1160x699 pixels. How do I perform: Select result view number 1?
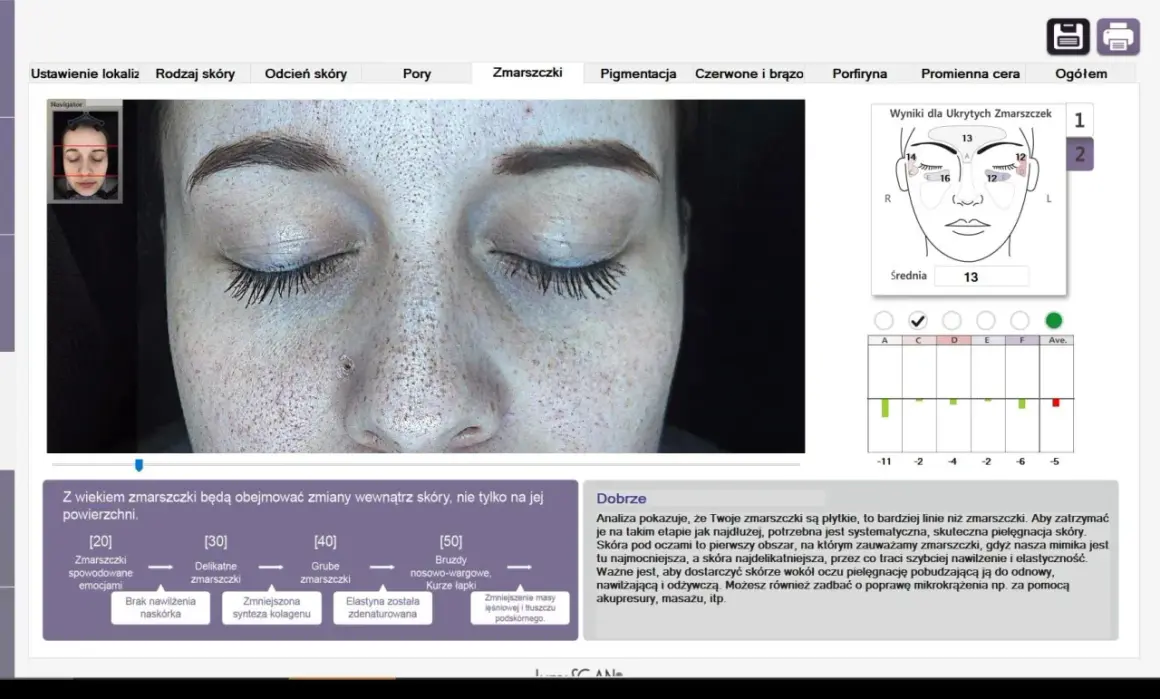pyautogui.click(x=1079, y=120)
